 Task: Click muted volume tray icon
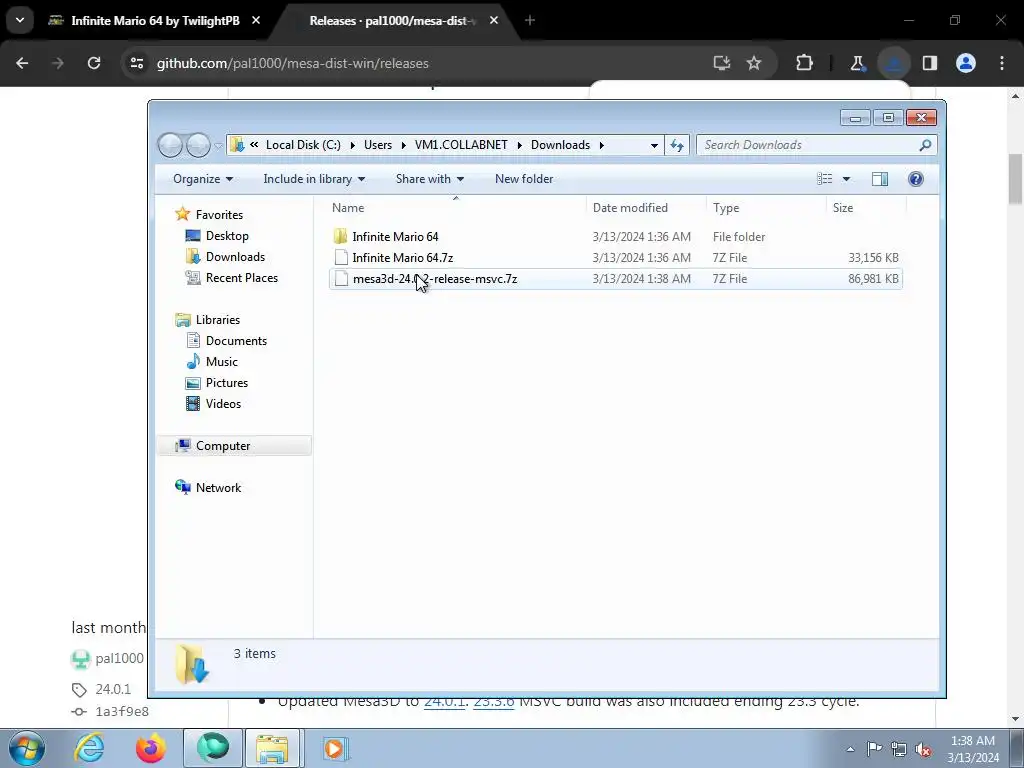click(923, 749)
